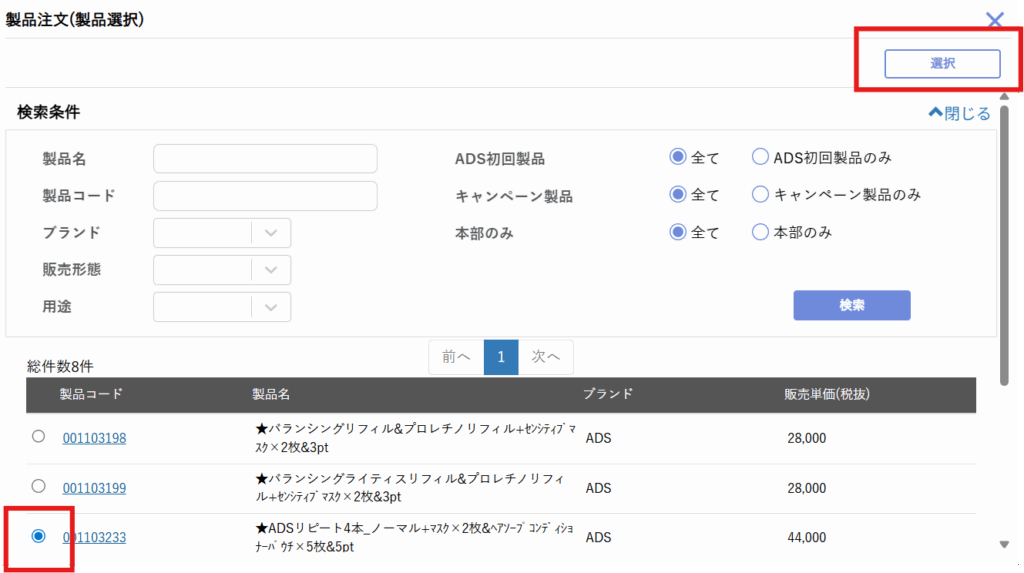The width and height of the screenshot is (1024, 573).
Task: Select キャンペーン製品のみ radio option
Action: coord(760,195)
